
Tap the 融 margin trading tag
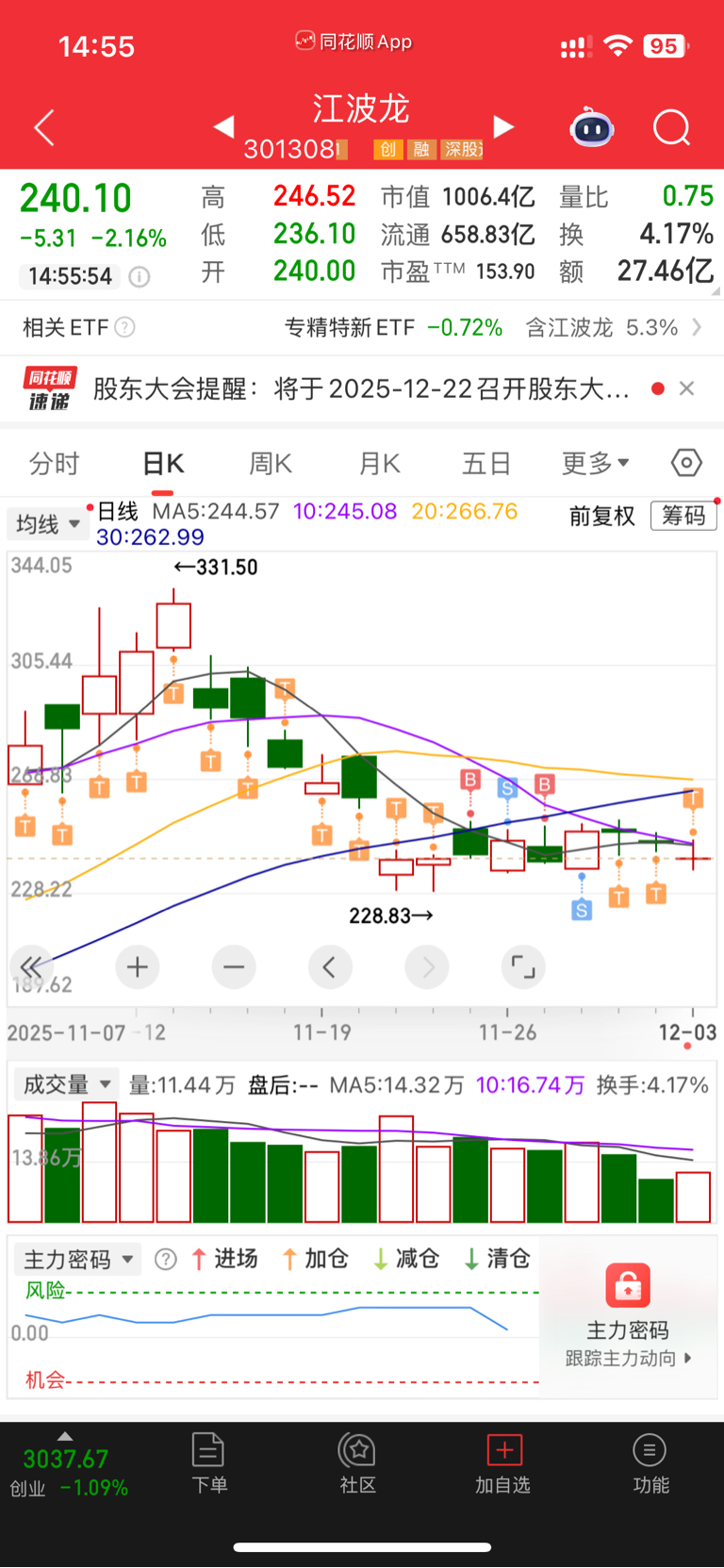pos(420,149)
